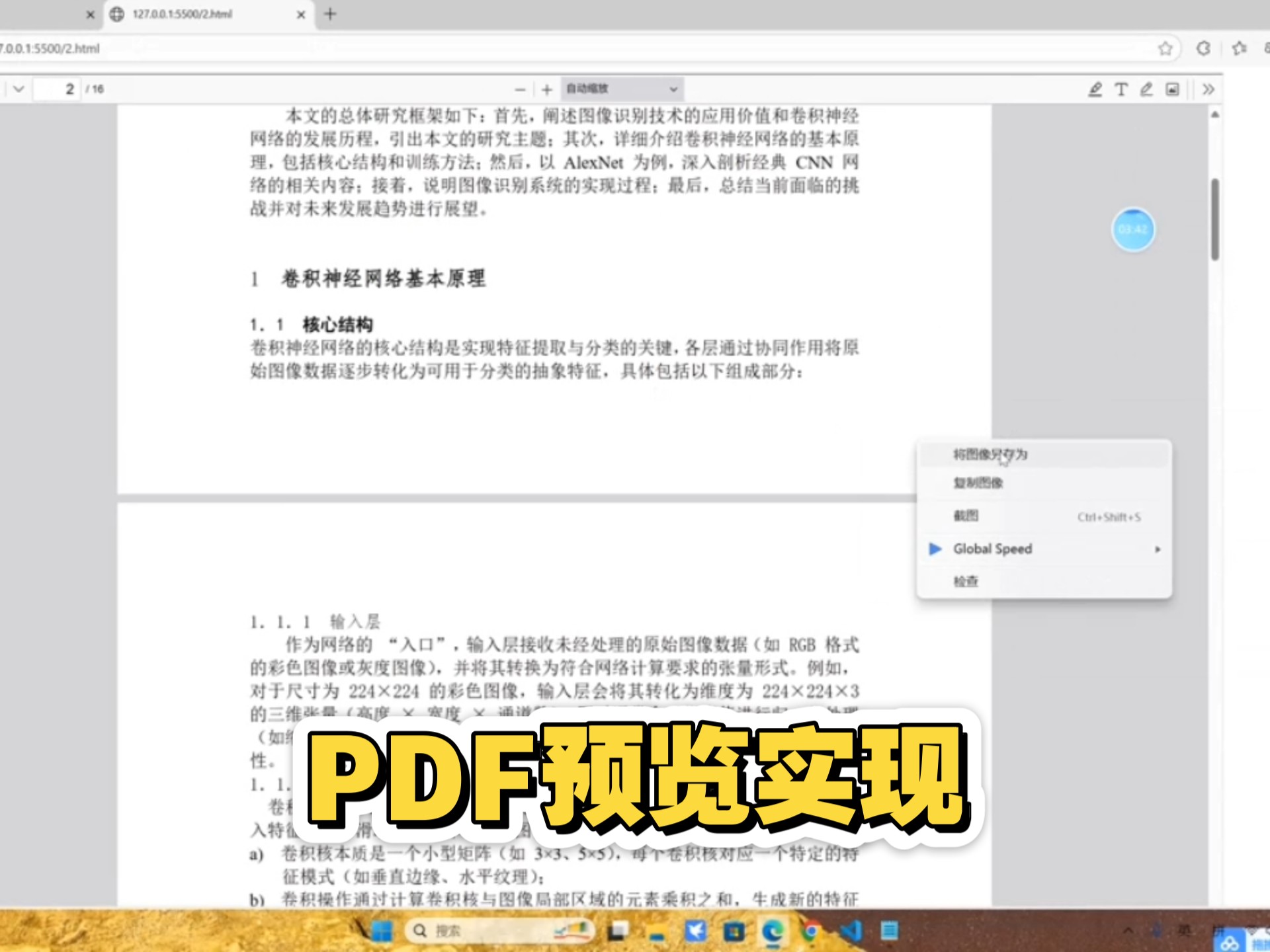Click 检查 to inspect the element

pos(964,580)
